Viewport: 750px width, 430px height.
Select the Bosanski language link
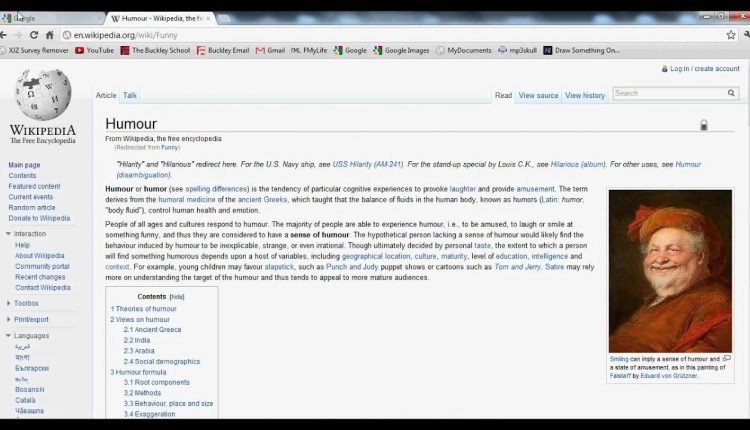point(30,389)
